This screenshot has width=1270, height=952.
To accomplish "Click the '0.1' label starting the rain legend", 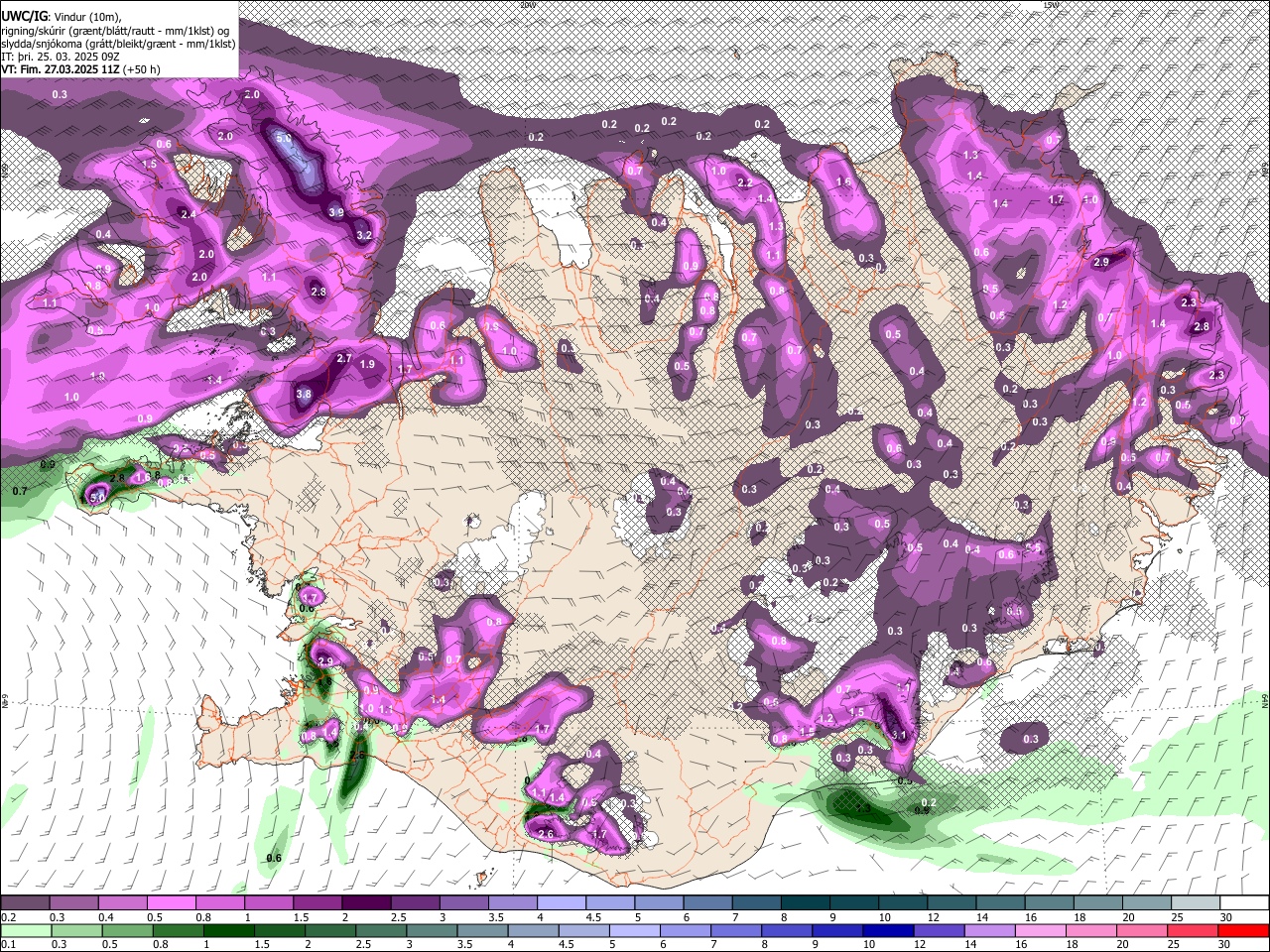I will 8,944.
